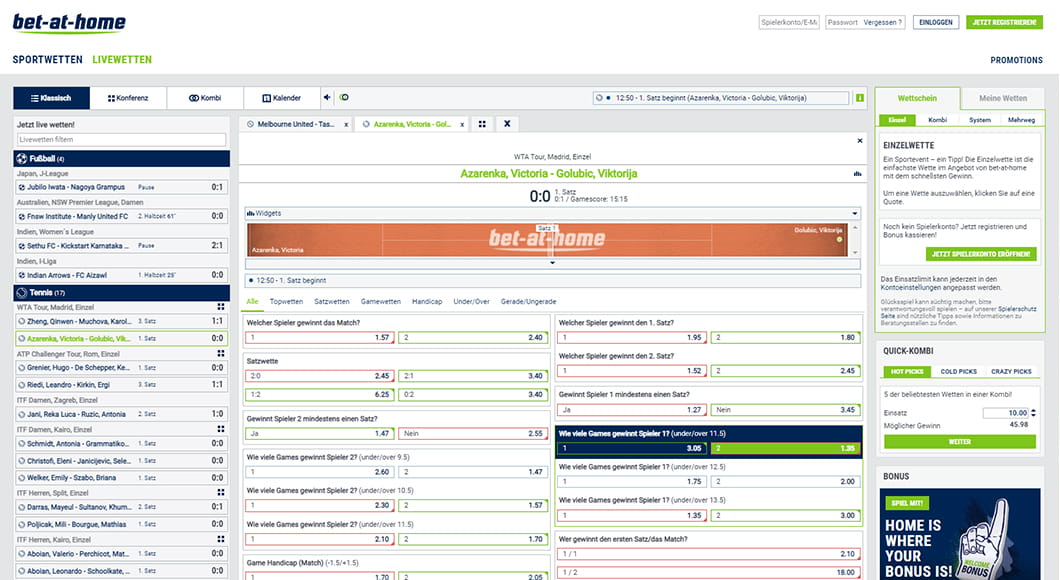Open statistics icon next to match title
Viewport: 1060px width, 580px height.
(857, 174)
